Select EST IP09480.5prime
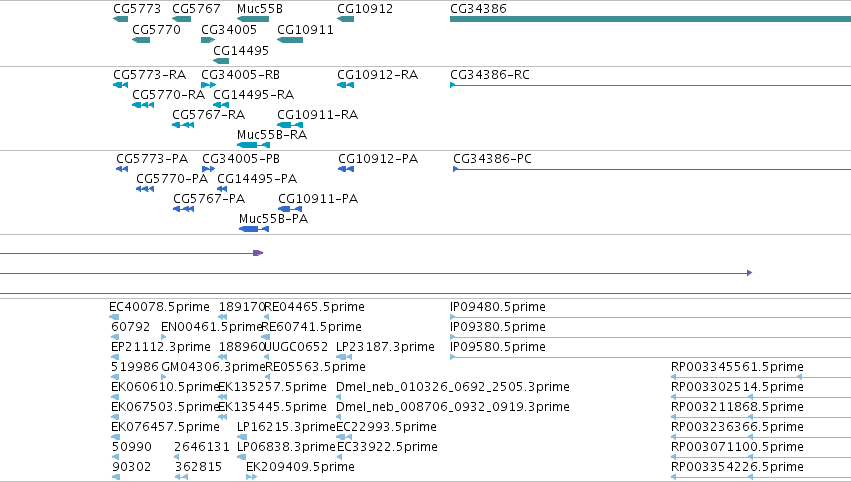 coord(498,307)
